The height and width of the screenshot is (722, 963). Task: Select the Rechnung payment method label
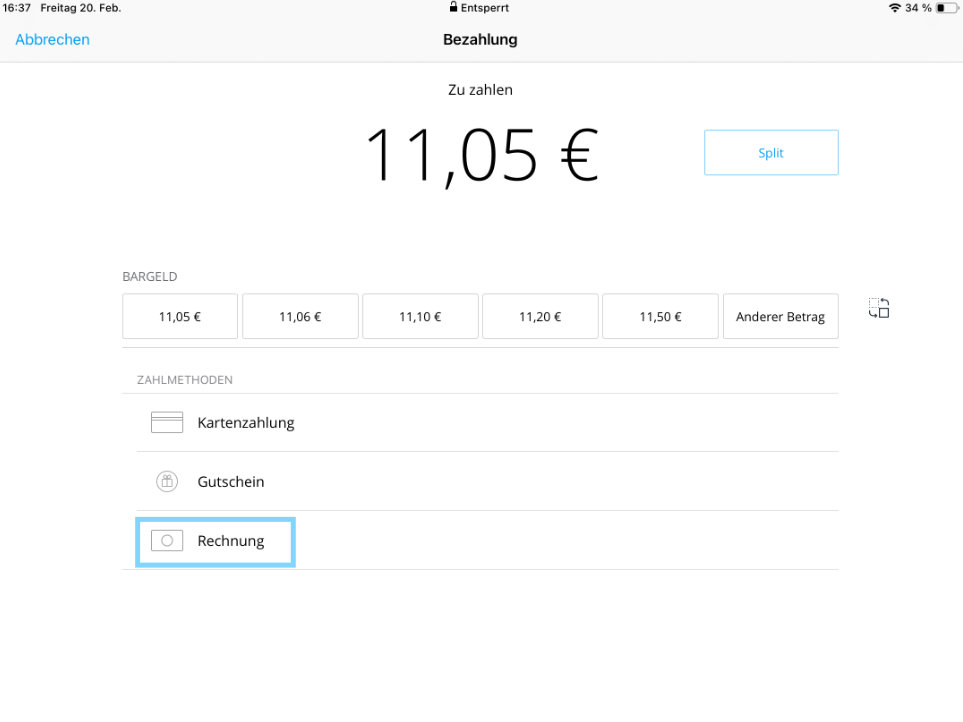231,541
